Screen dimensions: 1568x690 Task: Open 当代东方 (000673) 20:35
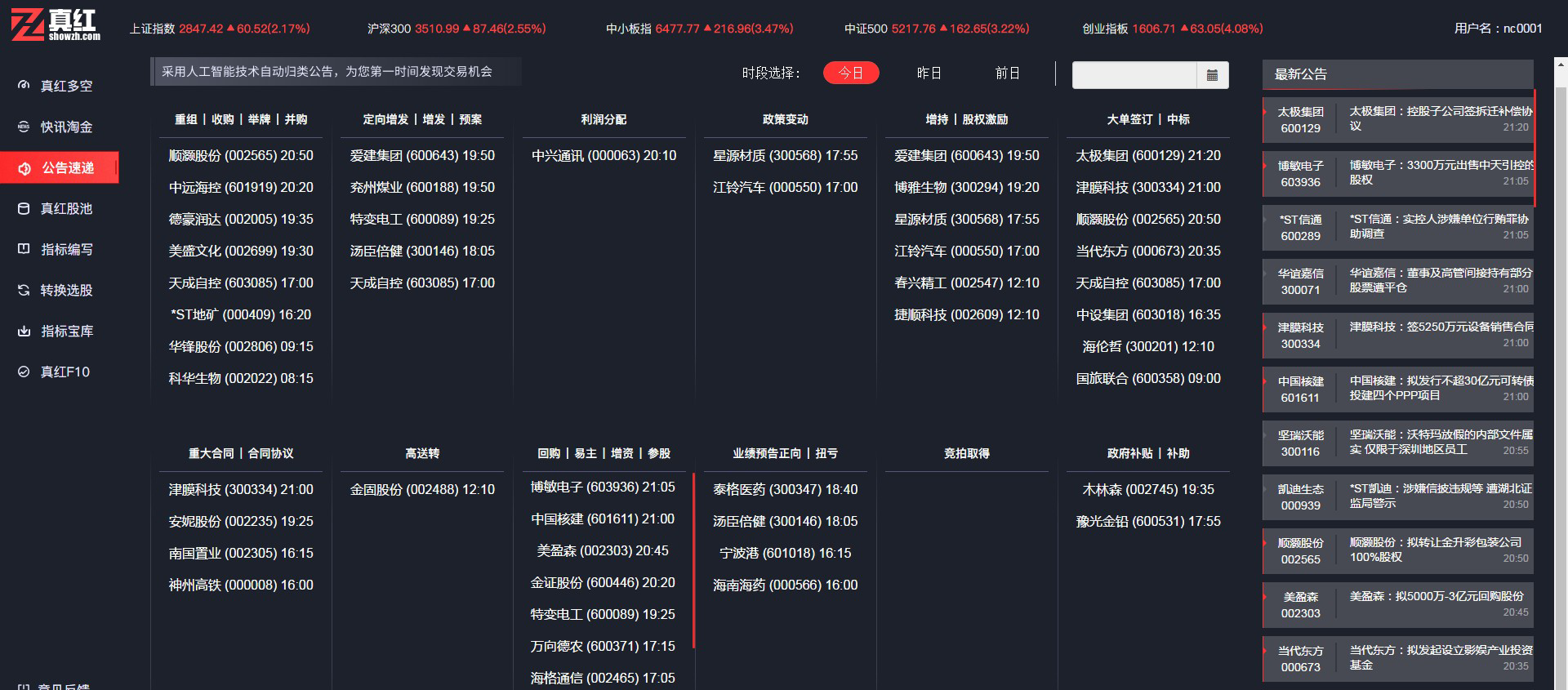click(x=1147, y=251)
